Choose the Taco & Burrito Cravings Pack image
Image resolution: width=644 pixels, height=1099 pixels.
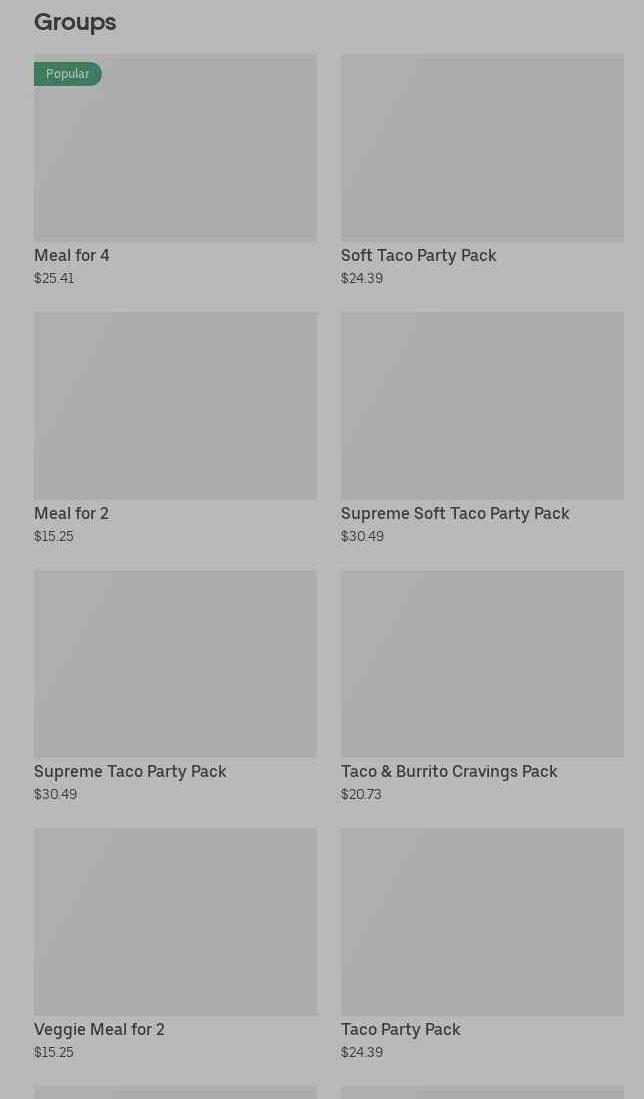[482, 664]
